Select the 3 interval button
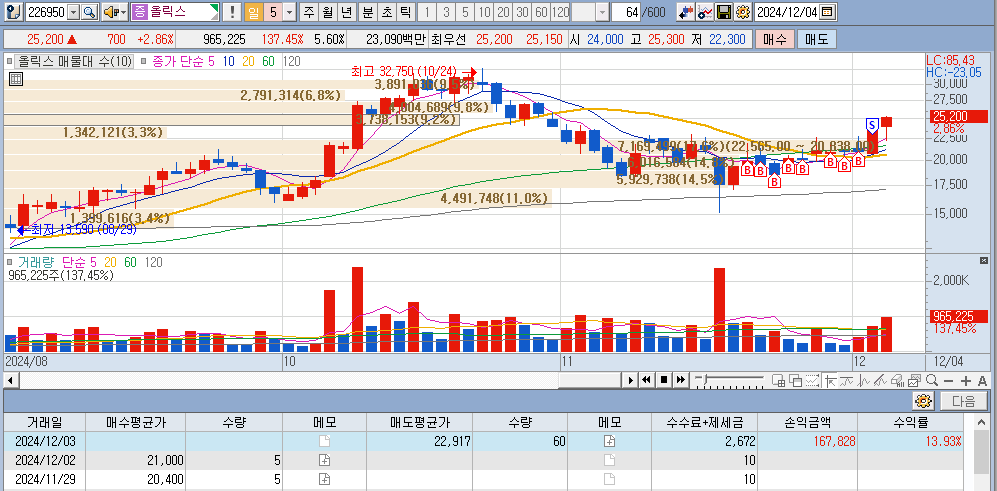The image size is (997, 491). click(x=446, y=11)
